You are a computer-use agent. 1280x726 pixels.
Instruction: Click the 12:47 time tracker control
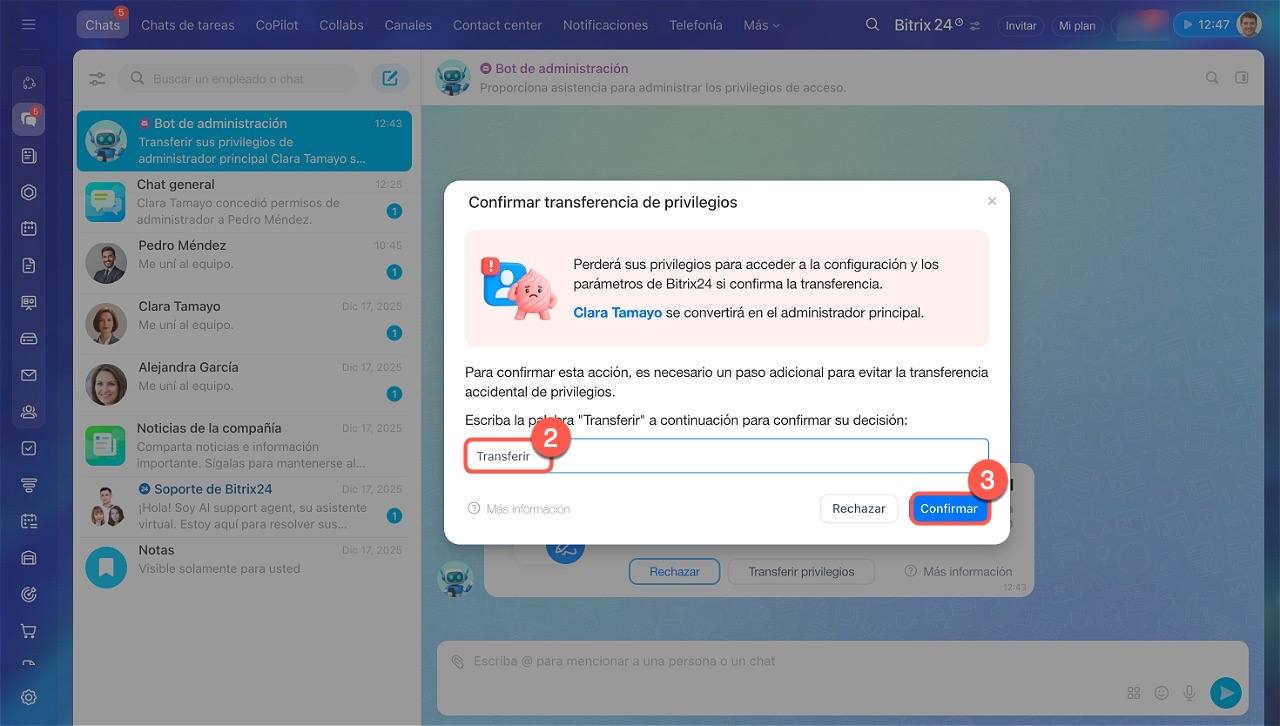pyautogui.click(x=1204, y=25)
